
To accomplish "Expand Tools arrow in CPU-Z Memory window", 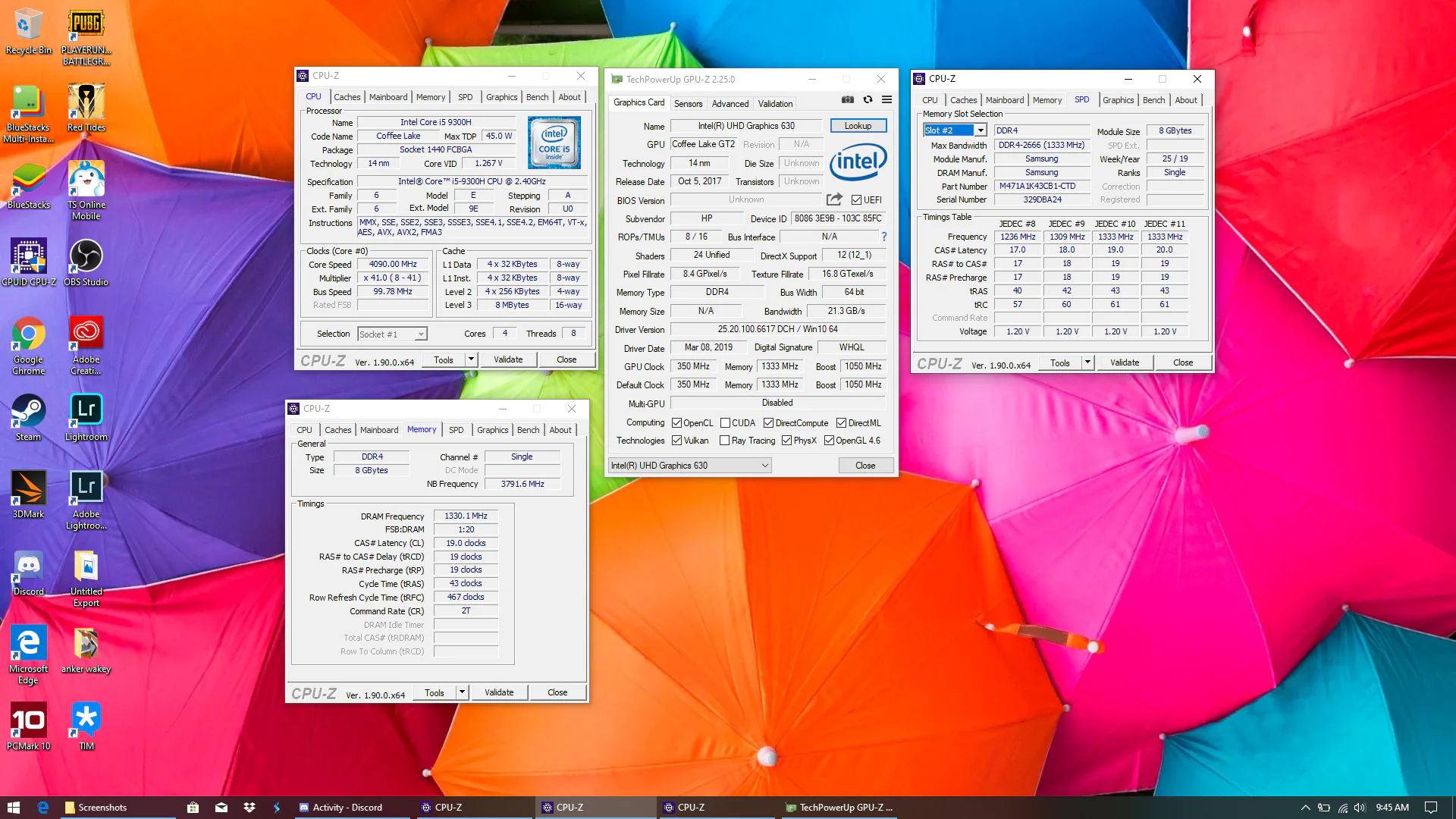I will pyautogui.click(x=462, y=692).
